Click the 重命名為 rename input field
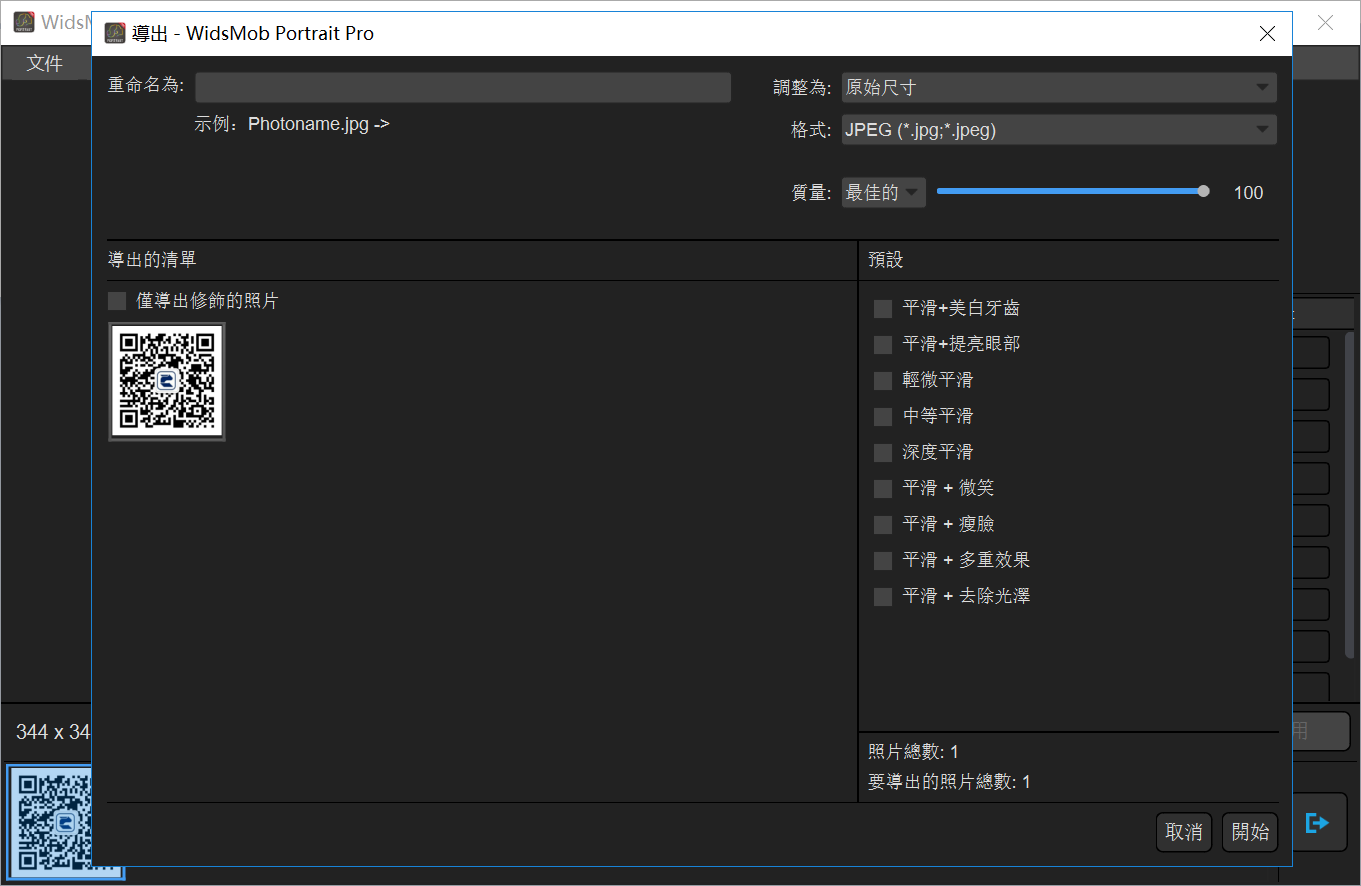The height and width of the screenshot is (886, 1361). (x=463, y=87)
